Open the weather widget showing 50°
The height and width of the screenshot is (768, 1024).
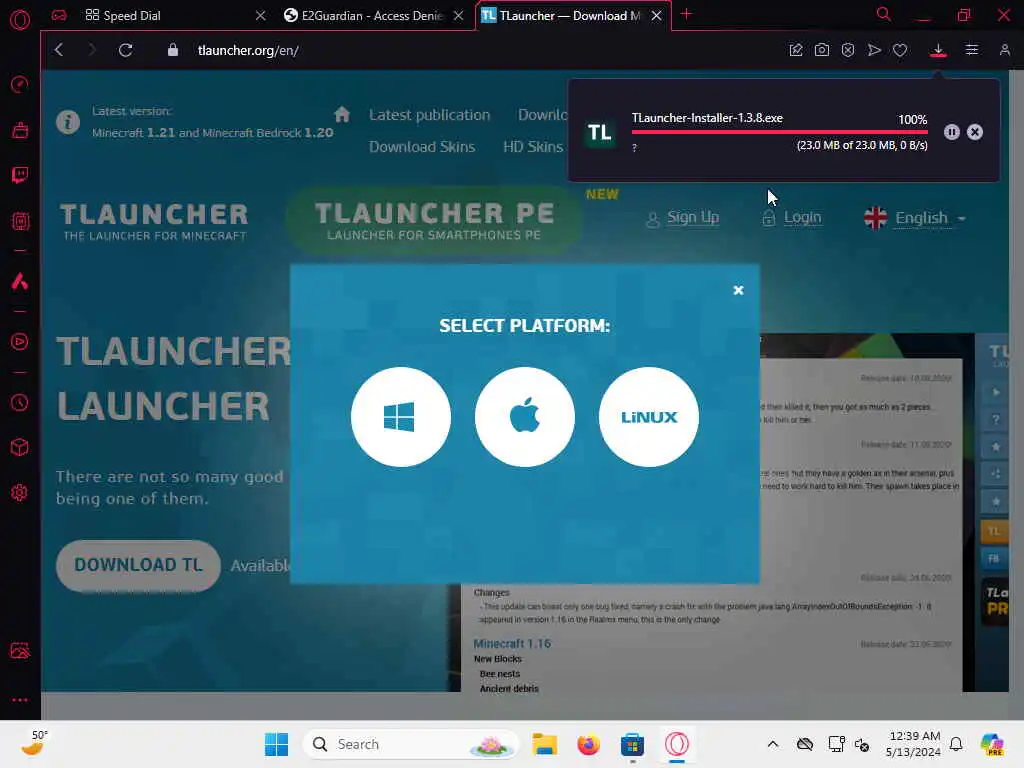pos(34,743)
